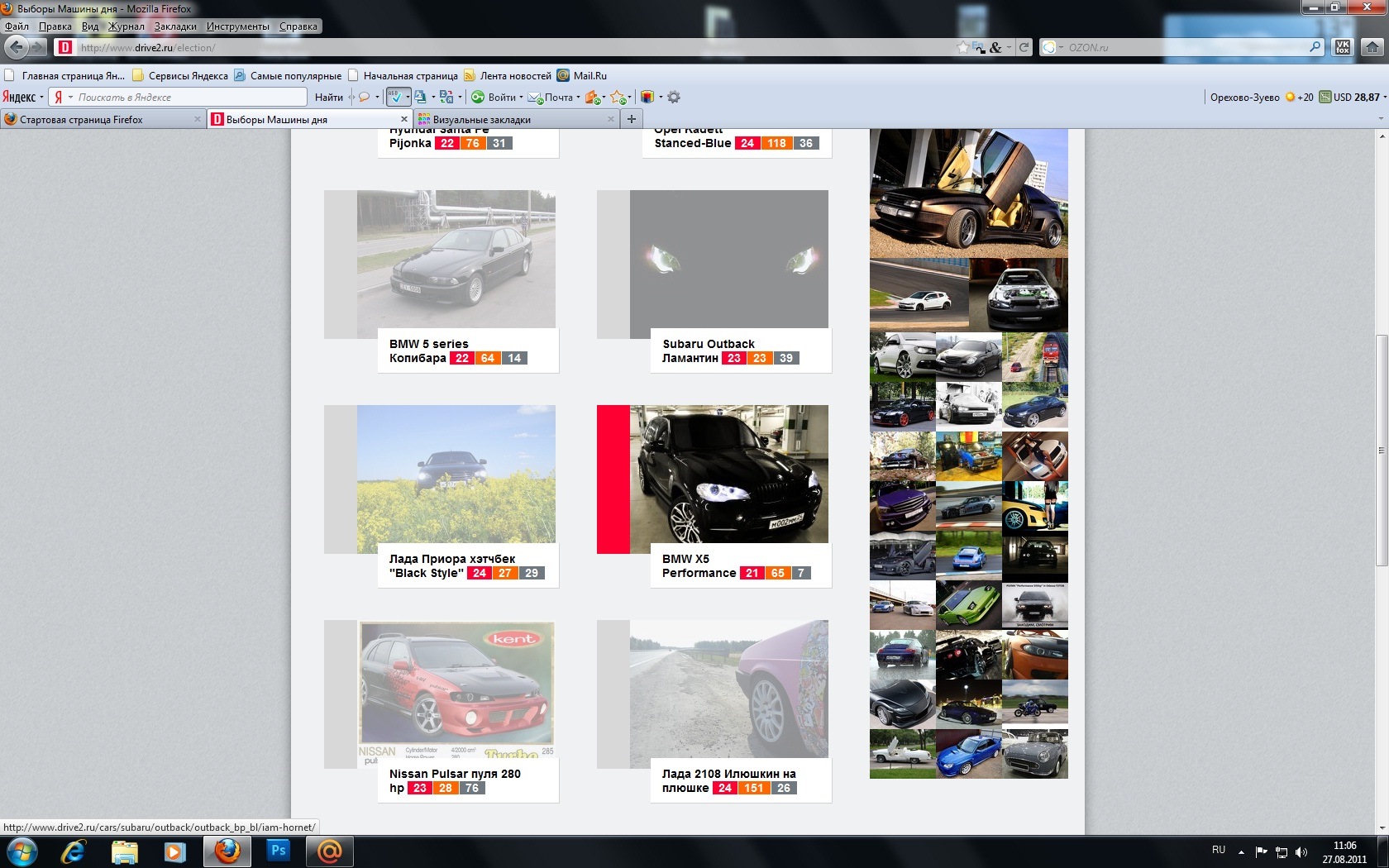Click the browser Forward arrow button
Screen dimensions: 1389x868
click(x=37, y=47)
